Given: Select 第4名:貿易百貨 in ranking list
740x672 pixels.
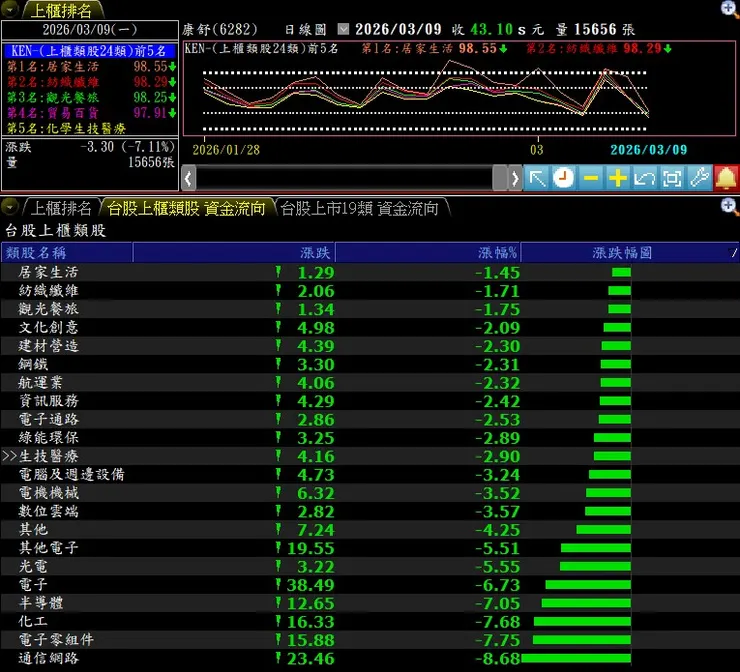Looking at the screenshot, I should click(x=91, y=113).
